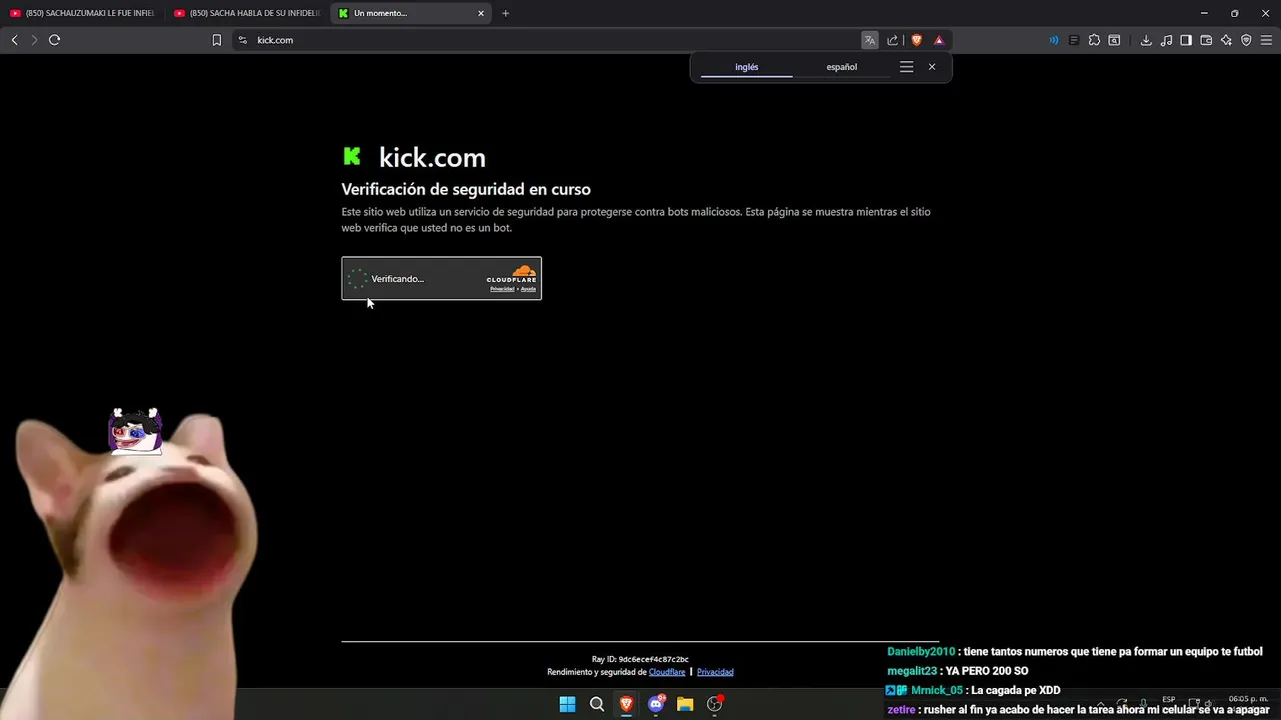Toggle the browser sidebar panel icon
The image size is (1281, 720).
point(1186,40)
